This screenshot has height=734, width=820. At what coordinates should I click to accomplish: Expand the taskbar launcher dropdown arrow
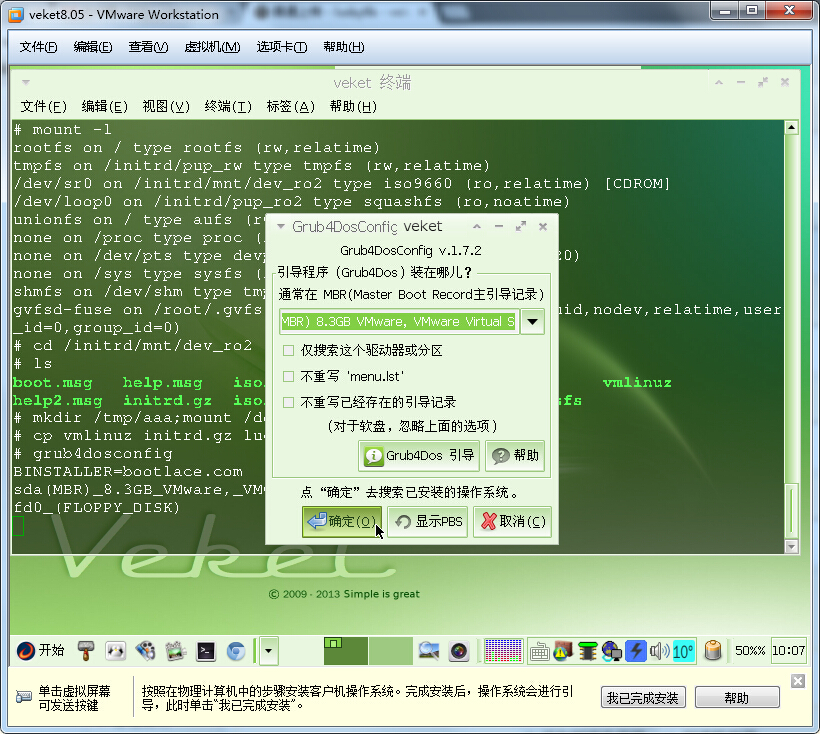click(269, 651)
